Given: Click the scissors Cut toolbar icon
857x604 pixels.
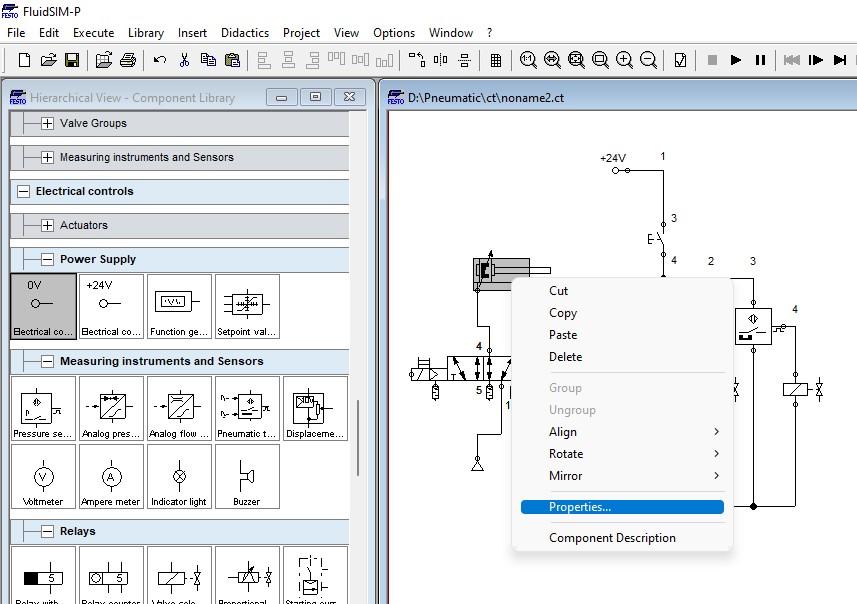Looking at the screenshot, I should (184, 60).
